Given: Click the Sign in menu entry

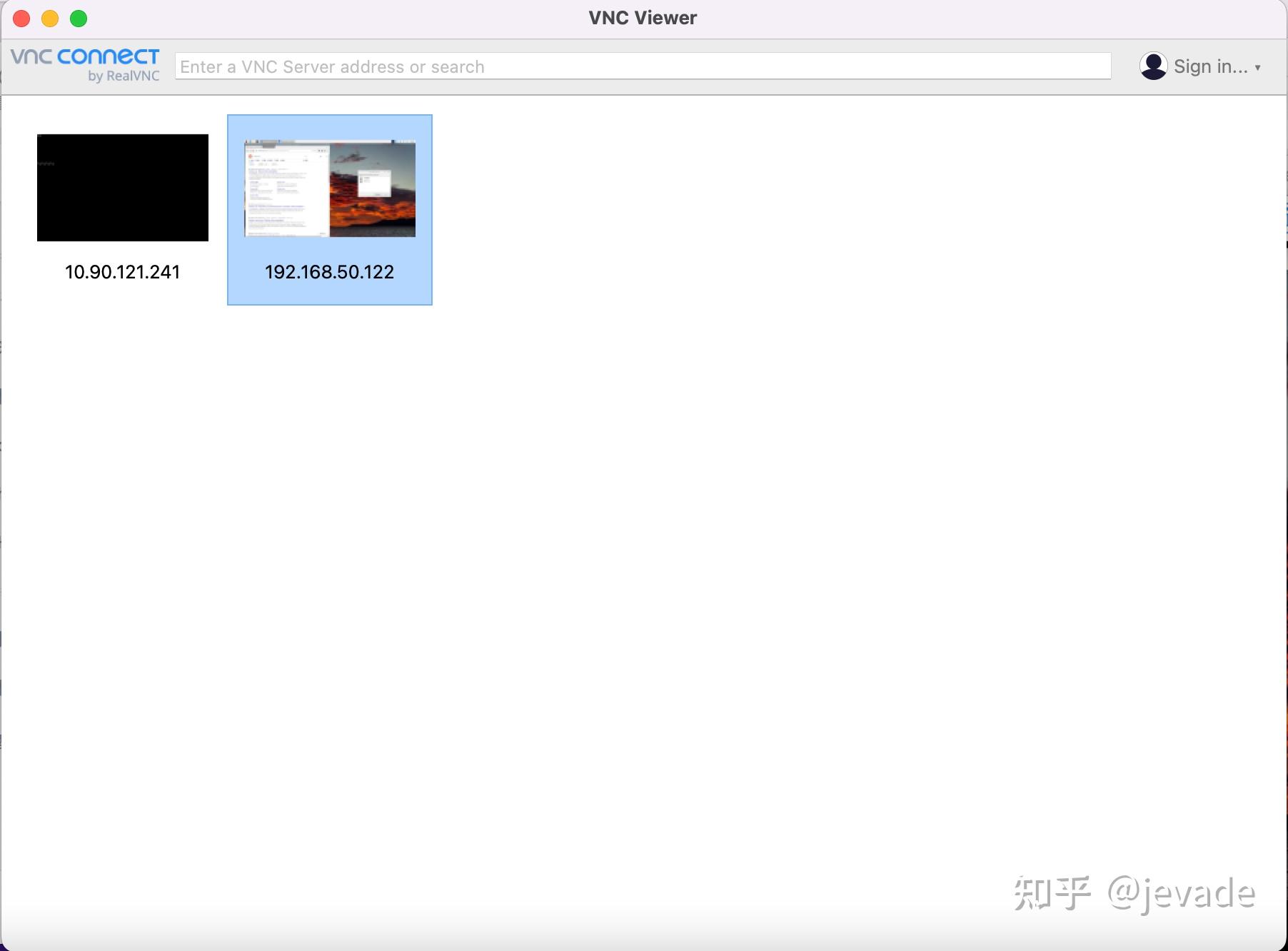Looking at the screenshot, I should coord(1209,66).
